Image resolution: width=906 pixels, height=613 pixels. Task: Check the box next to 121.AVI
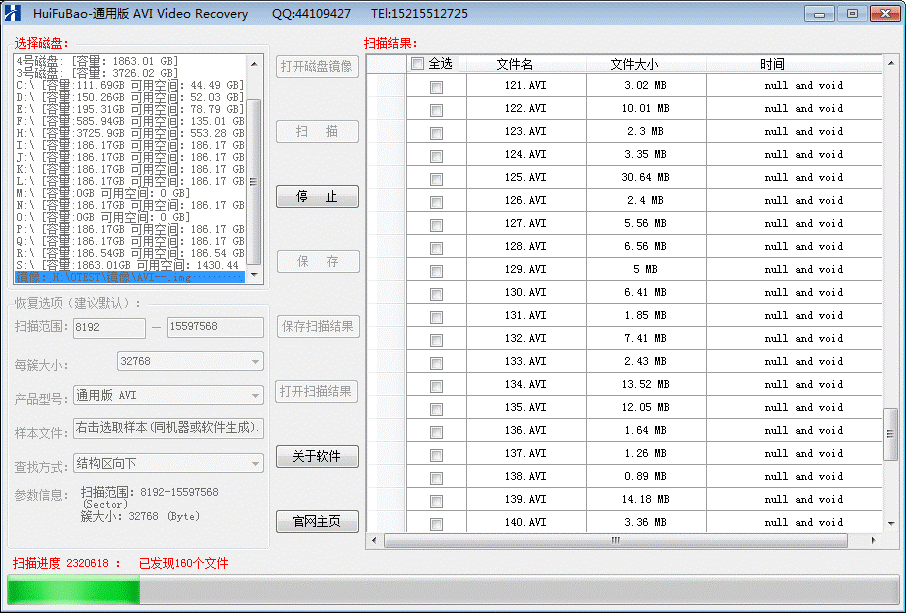coord(435,86)
